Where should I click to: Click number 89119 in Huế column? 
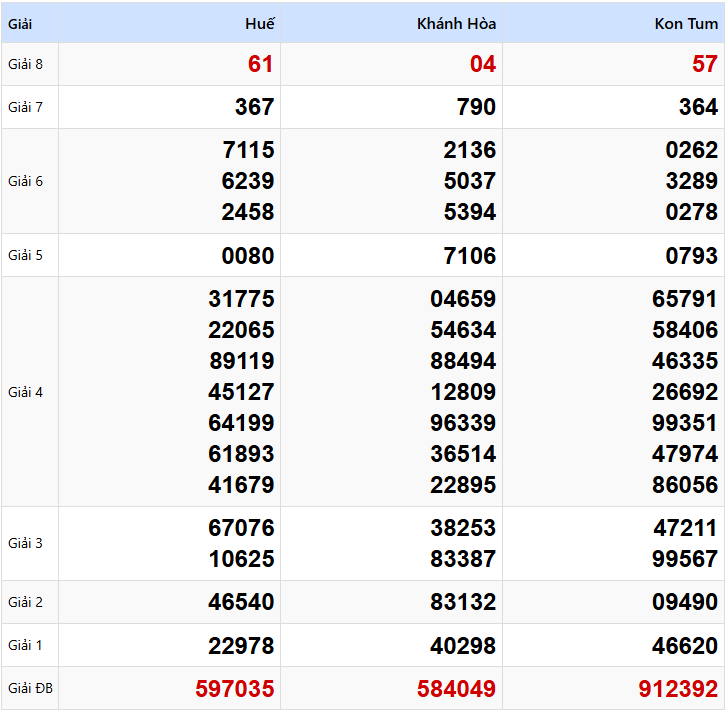click(241, 361)
